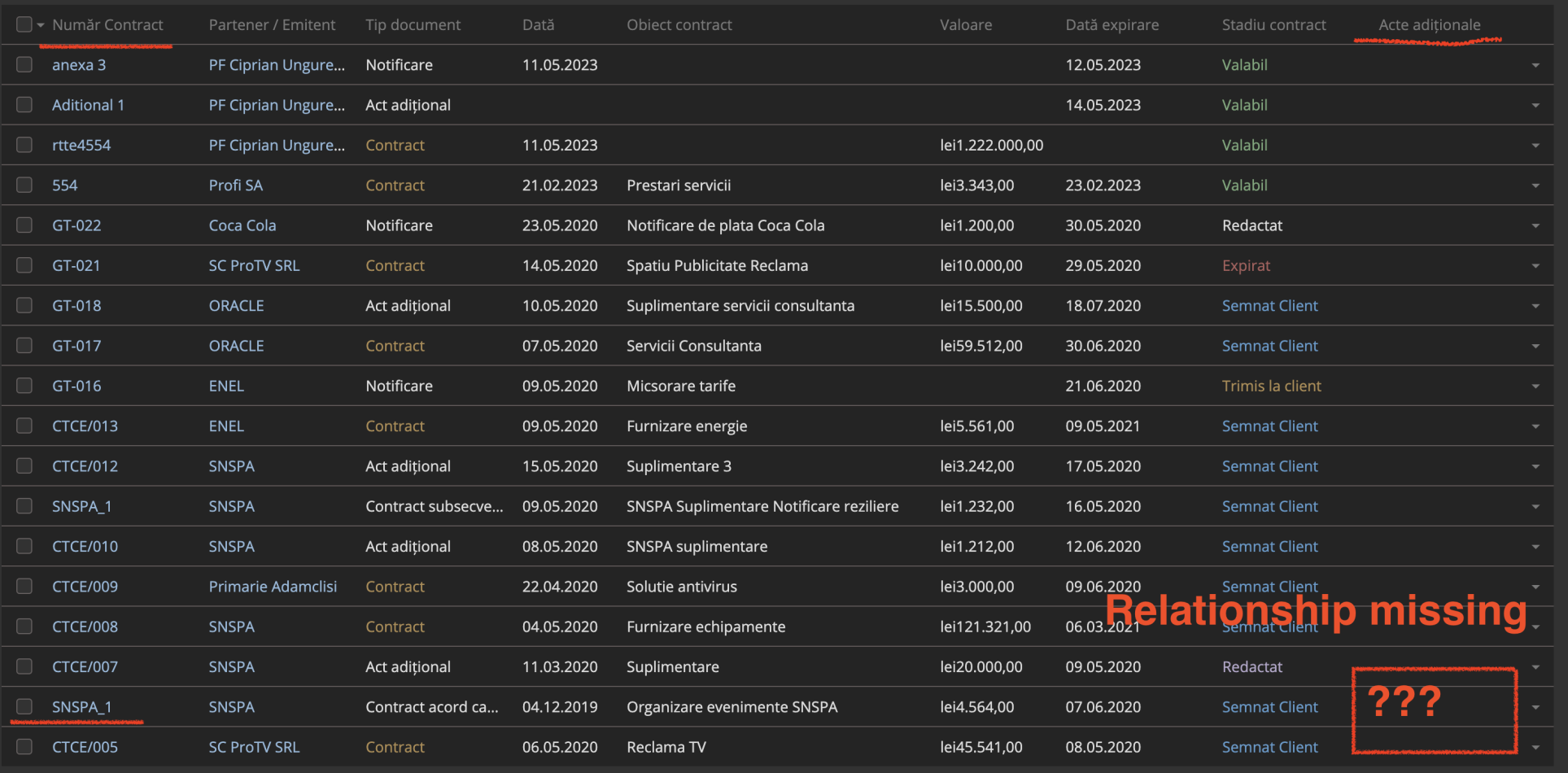Tick the checkbox for row anexa 3
Viewport: 1568px width, 773px height.
pos(24,64)
